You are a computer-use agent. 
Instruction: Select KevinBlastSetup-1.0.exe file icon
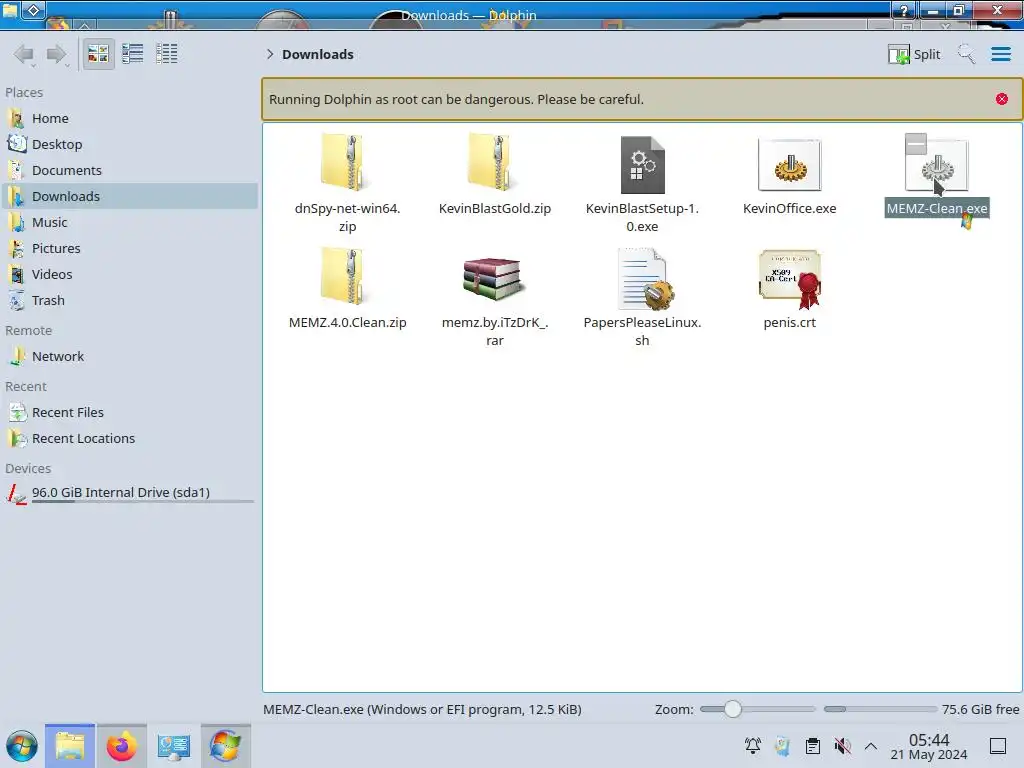click(643, 165)
